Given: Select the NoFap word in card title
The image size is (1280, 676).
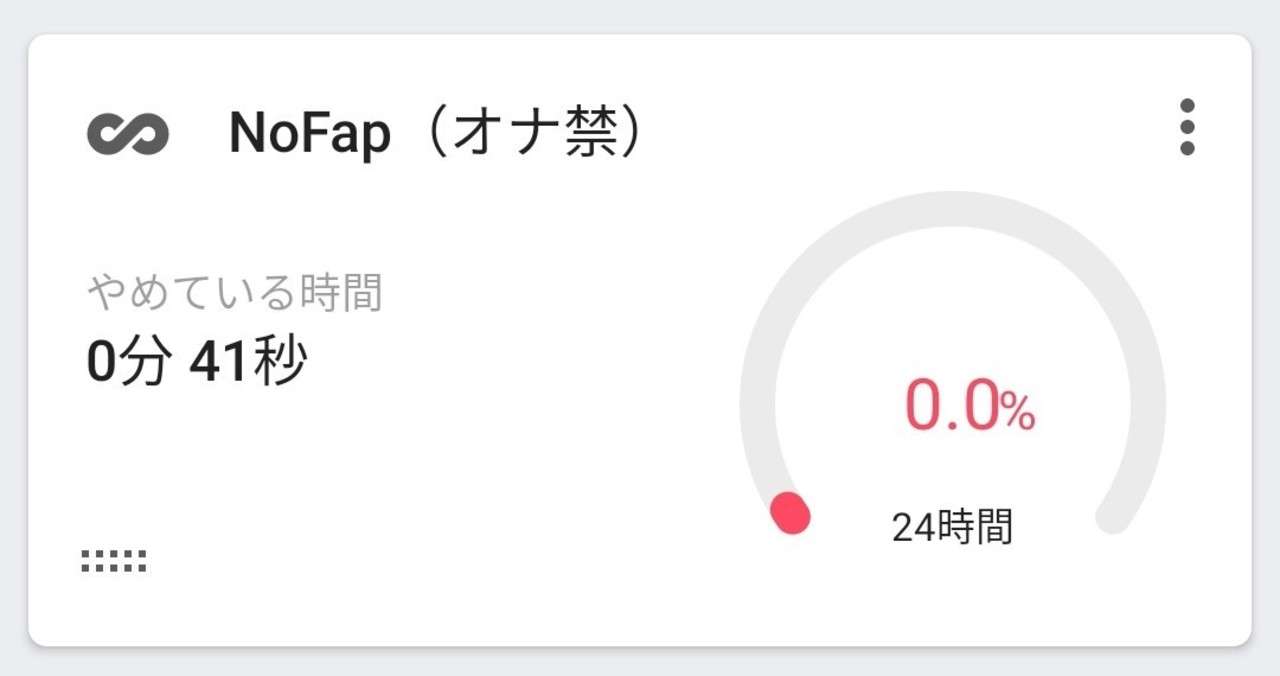Looking at the screenshot, I should [309, 133].
